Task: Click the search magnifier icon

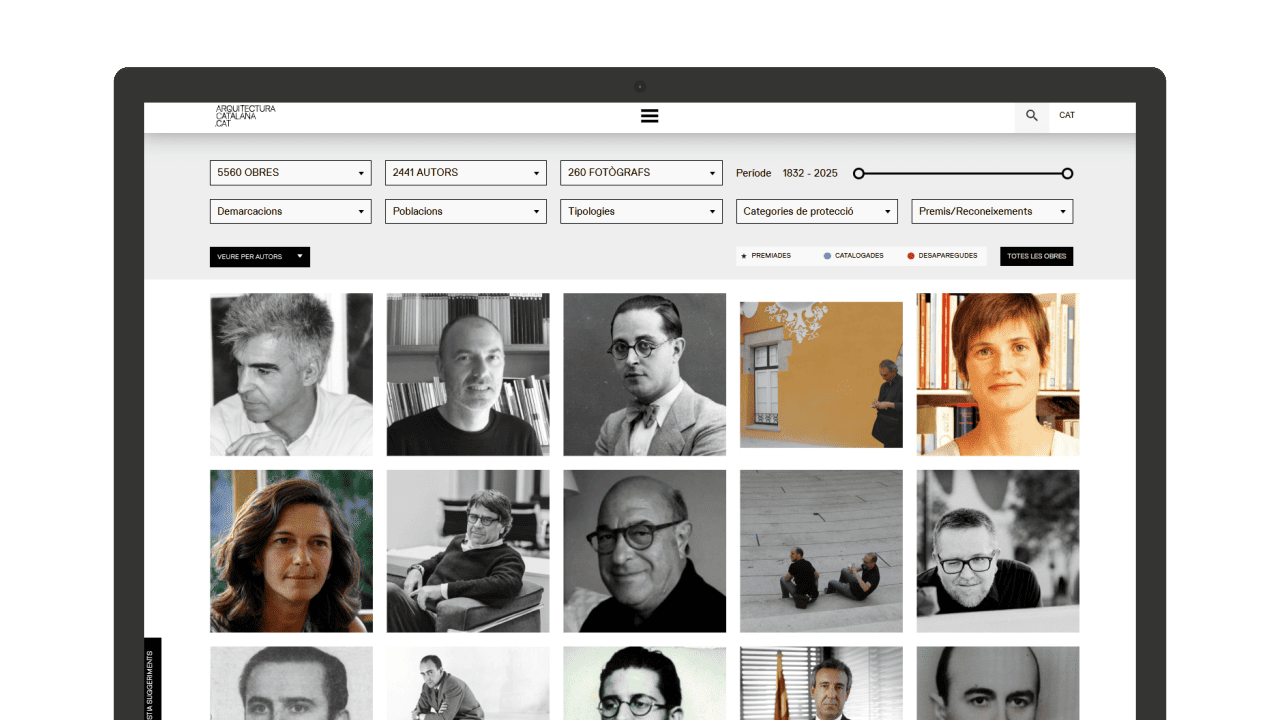Action: (1032, 116)
